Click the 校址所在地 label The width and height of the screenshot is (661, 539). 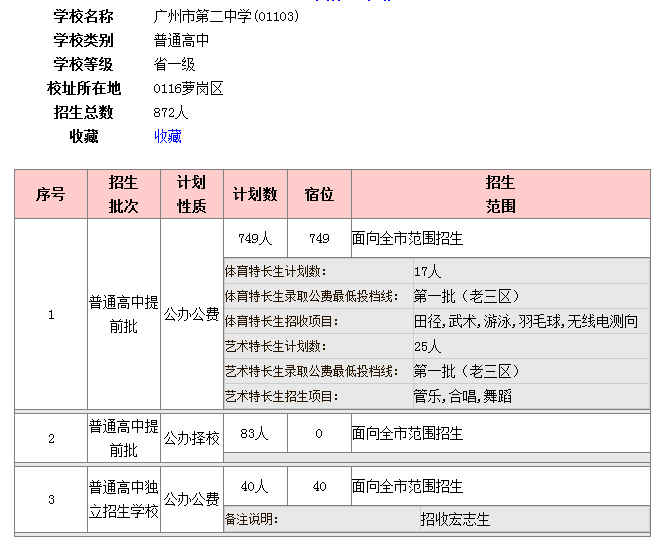click(x=84, y=88)
